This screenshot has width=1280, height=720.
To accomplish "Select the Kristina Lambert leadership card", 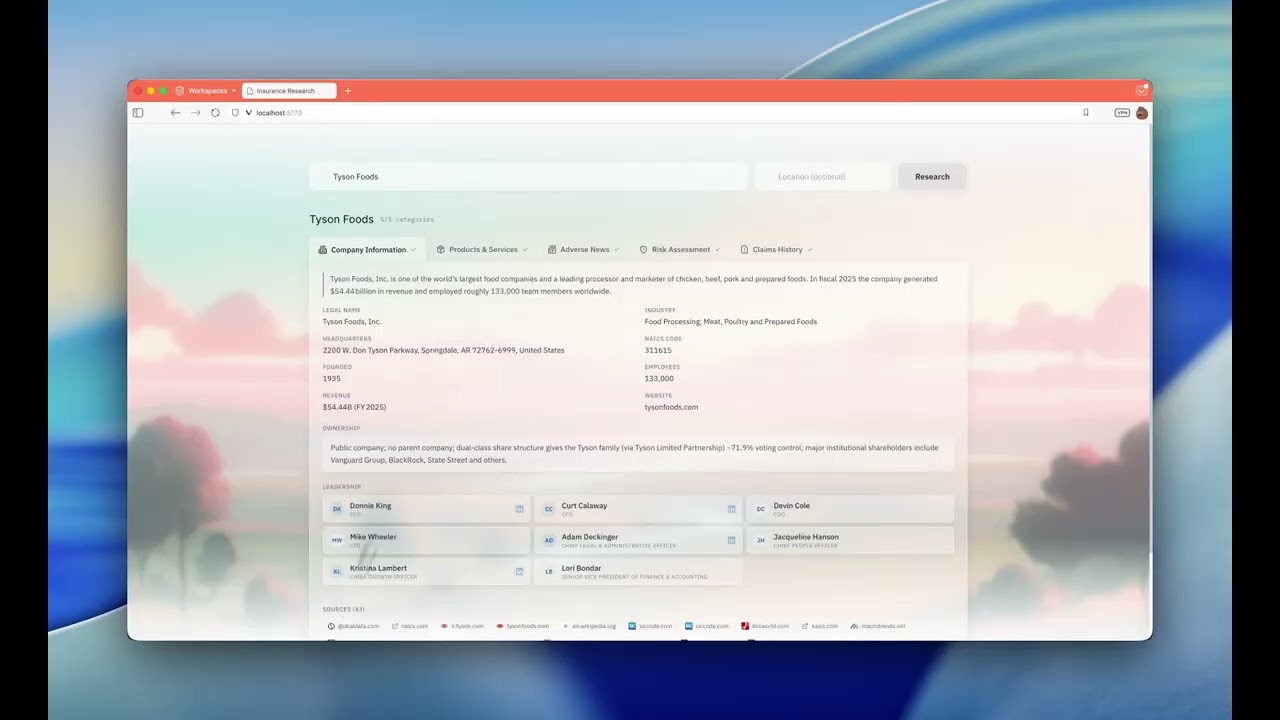I will [426, 572].
